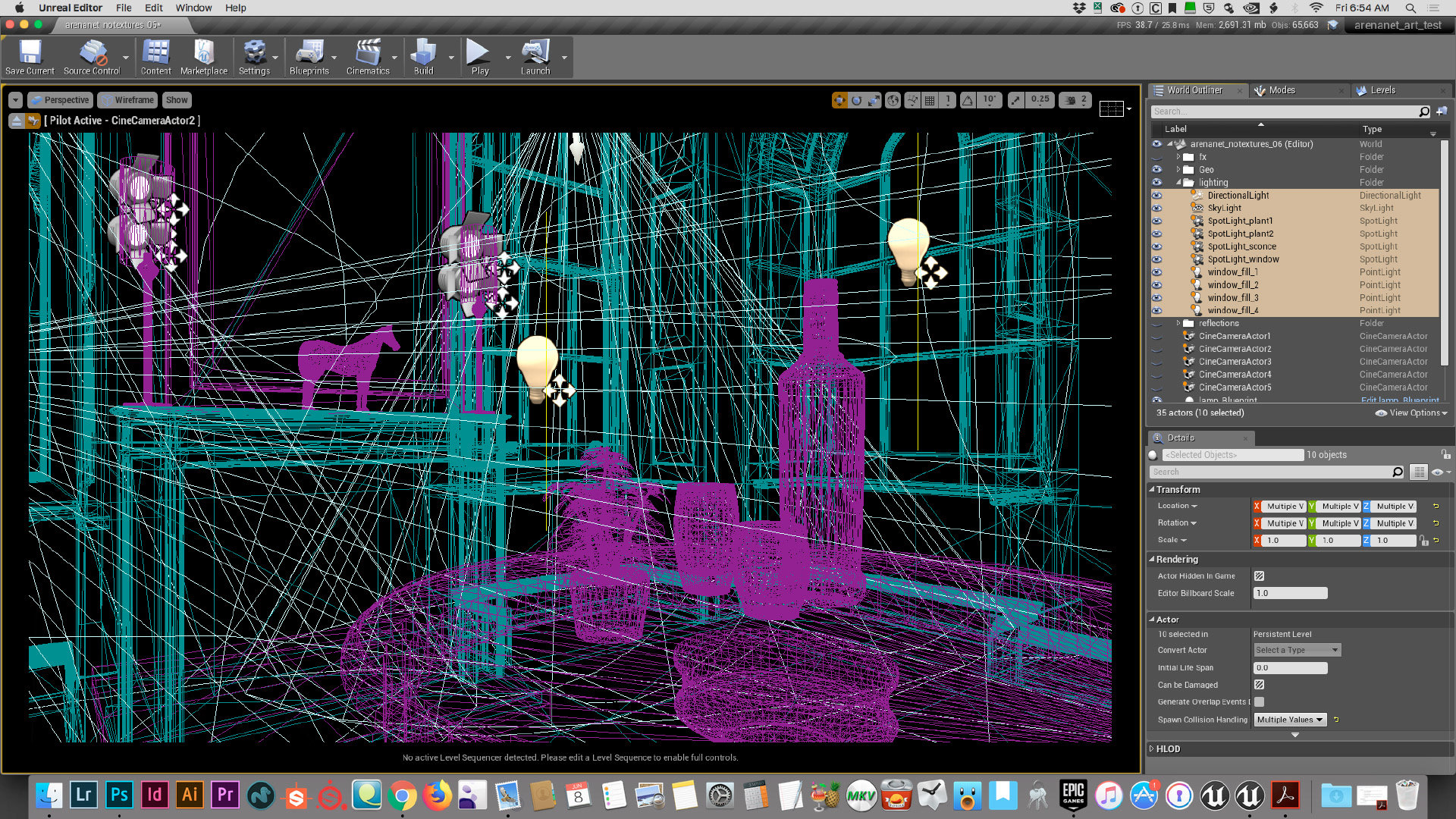Click the Wireframe view mode button
Screen dimensions: 1456x819
point(127,100)
